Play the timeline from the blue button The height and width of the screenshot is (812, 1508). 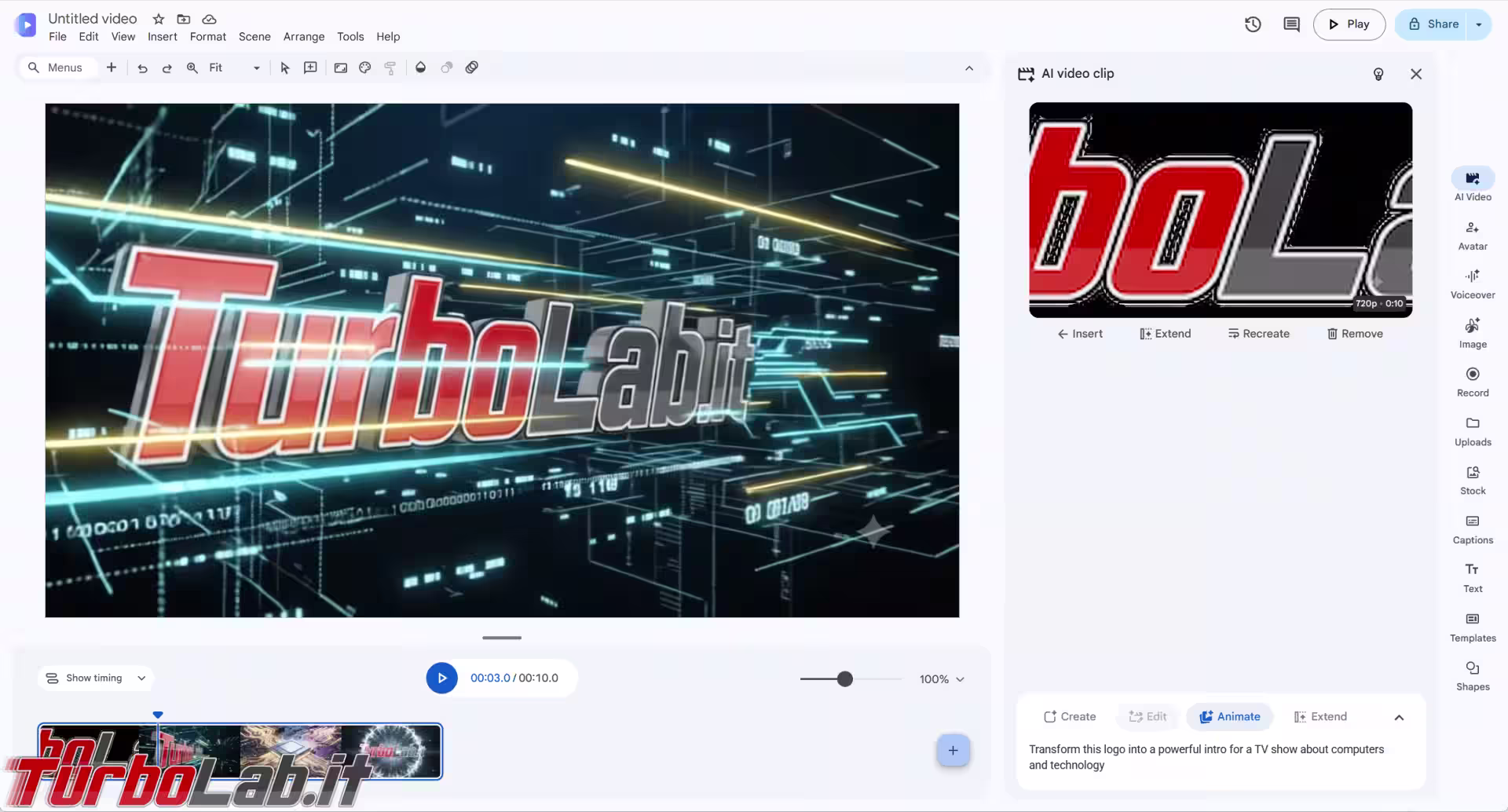point(442,678)
